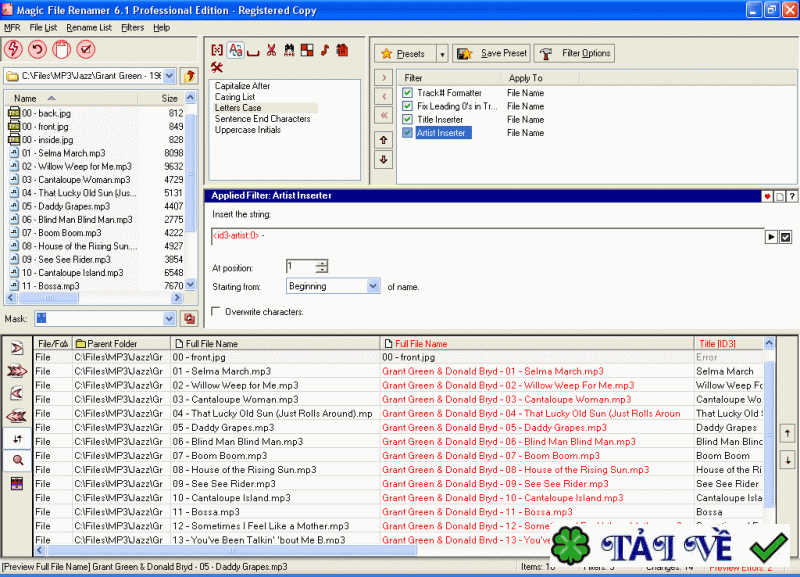Viewport: 800px width, 577px height.
Task: Click the folder up icon beside path
Action: 189,76
